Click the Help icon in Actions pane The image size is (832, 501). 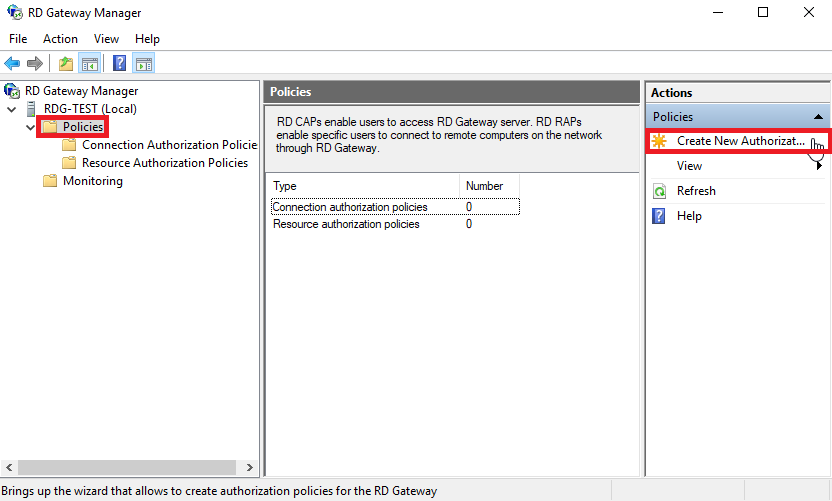coord(658,216)
